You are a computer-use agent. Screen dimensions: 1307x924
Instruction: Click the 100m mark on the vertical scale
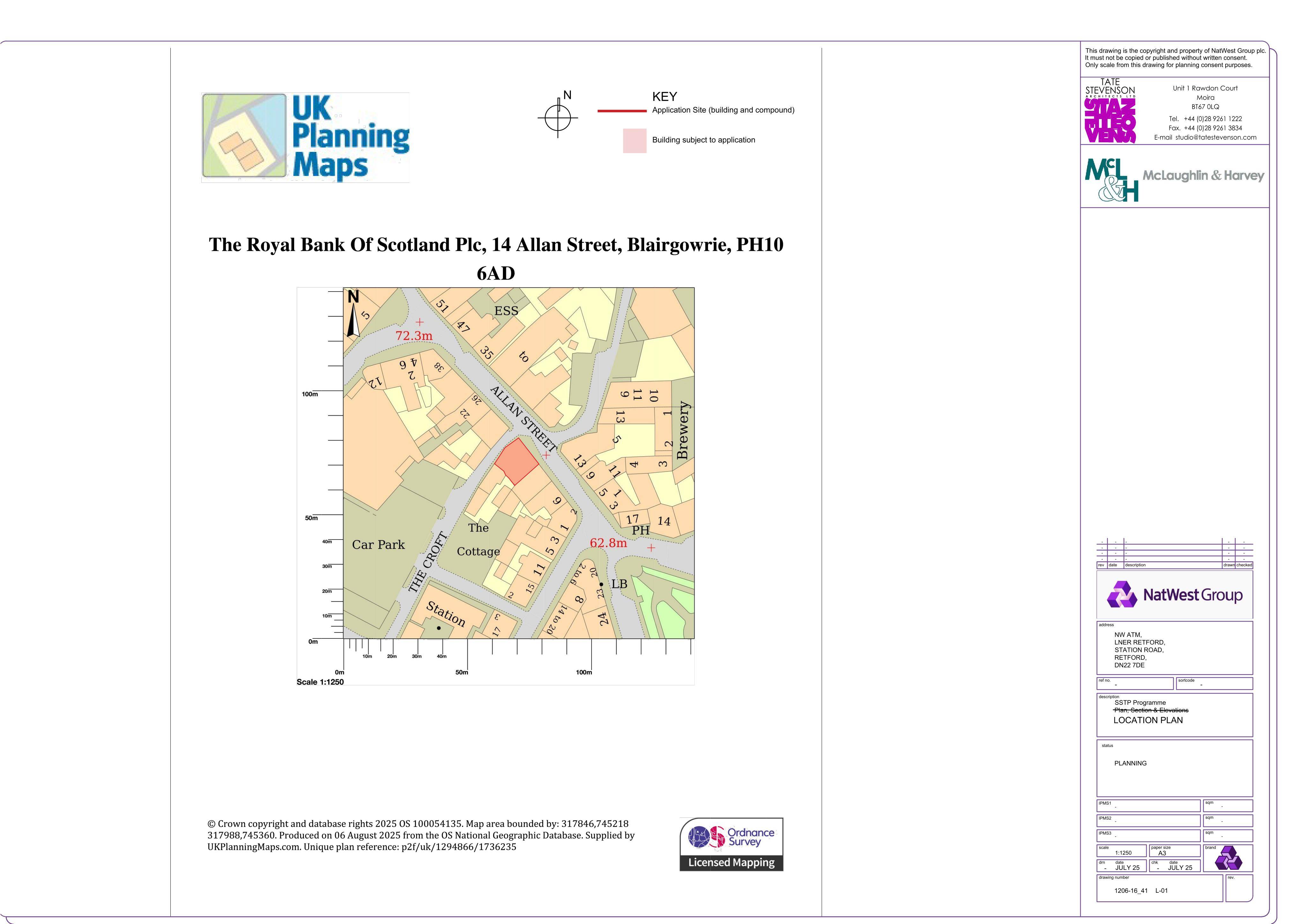pyautogui.click(x=310, y=394)
